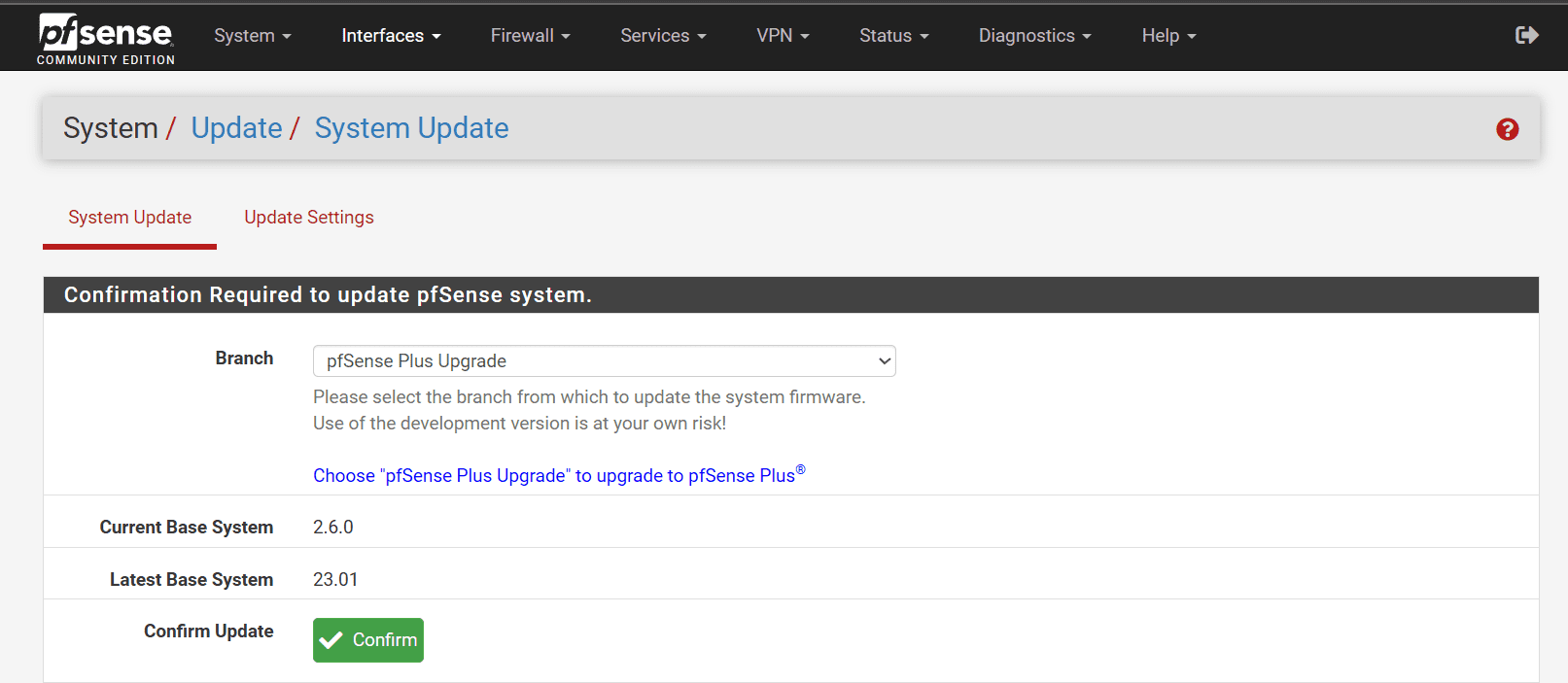Open the System menu
Viewport: 1568px width, 683px height.
coord(252,36)
